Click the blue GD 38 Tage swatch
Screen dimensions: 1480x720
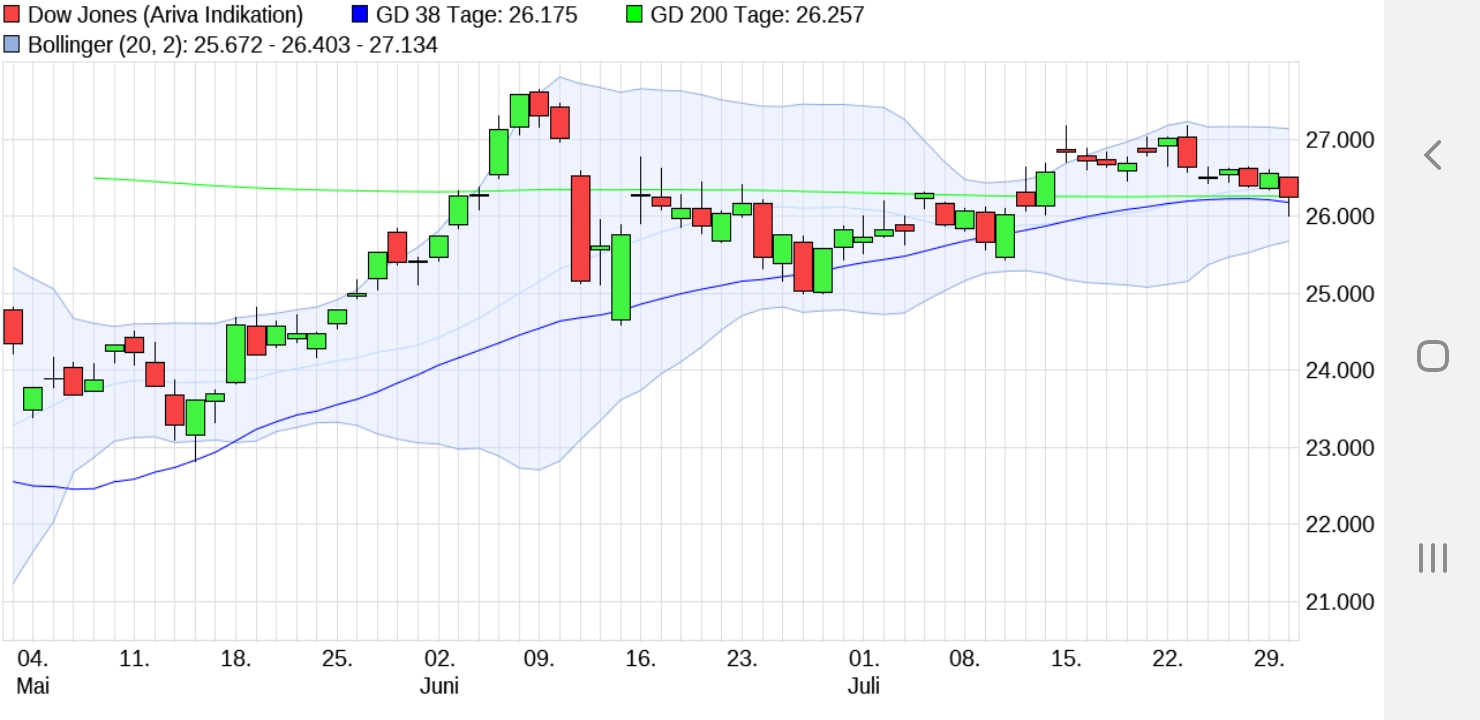coord(361,15)
